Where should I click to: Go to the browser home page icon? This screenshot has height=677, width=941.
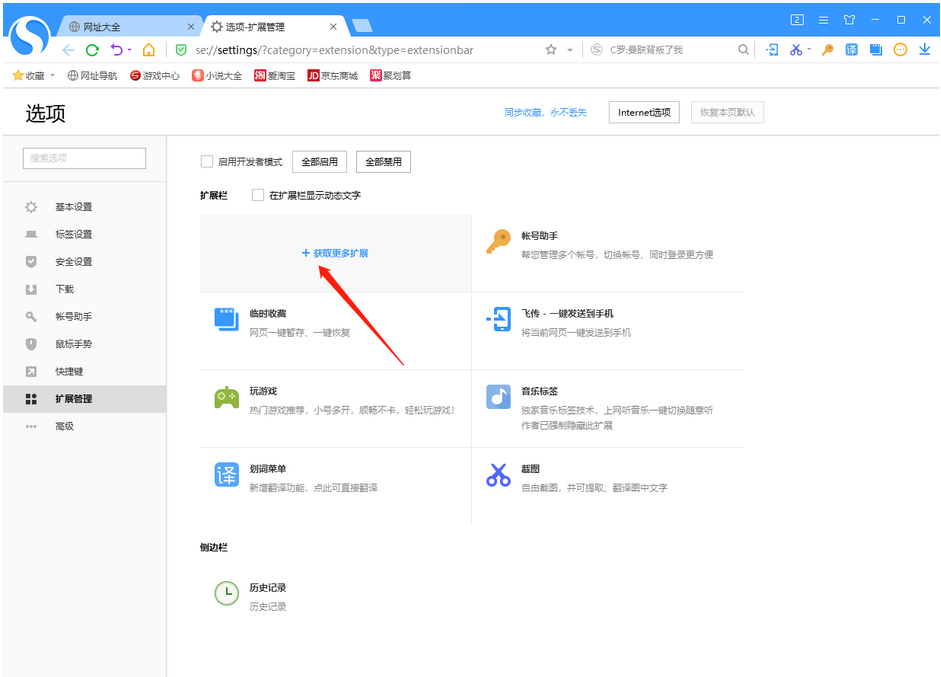[148, 50]
